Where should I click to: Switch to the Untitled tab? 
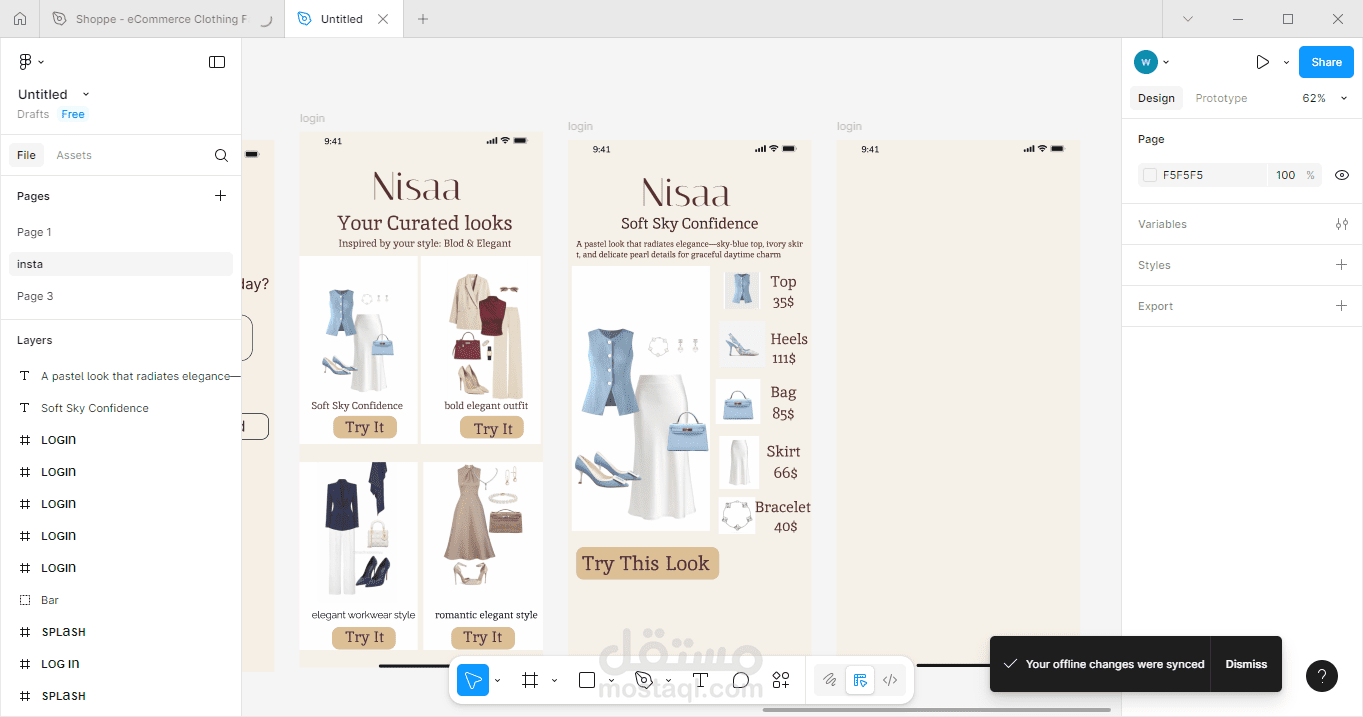(345, 19)
